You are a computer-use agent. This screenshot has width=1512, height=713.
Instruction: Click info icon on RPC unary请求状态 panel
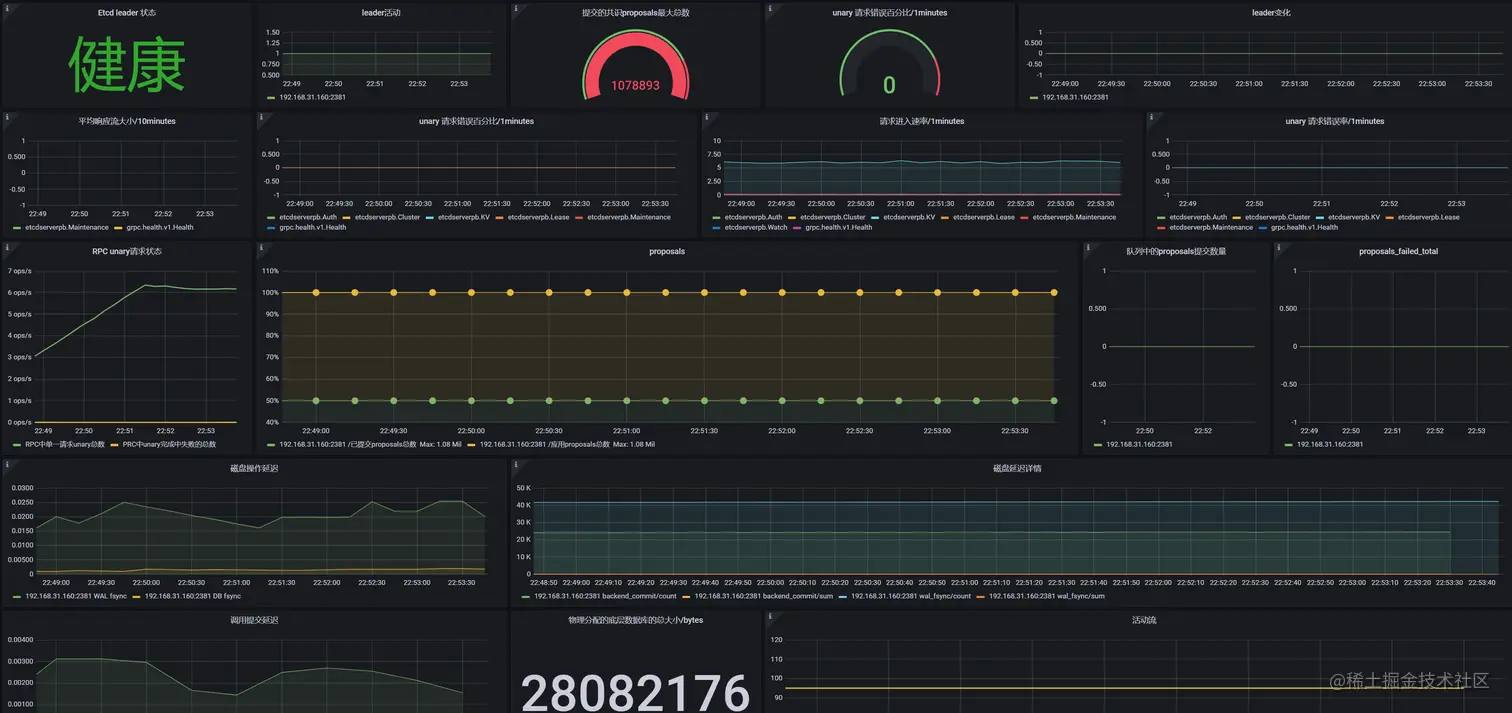click(x=7, y=247)
